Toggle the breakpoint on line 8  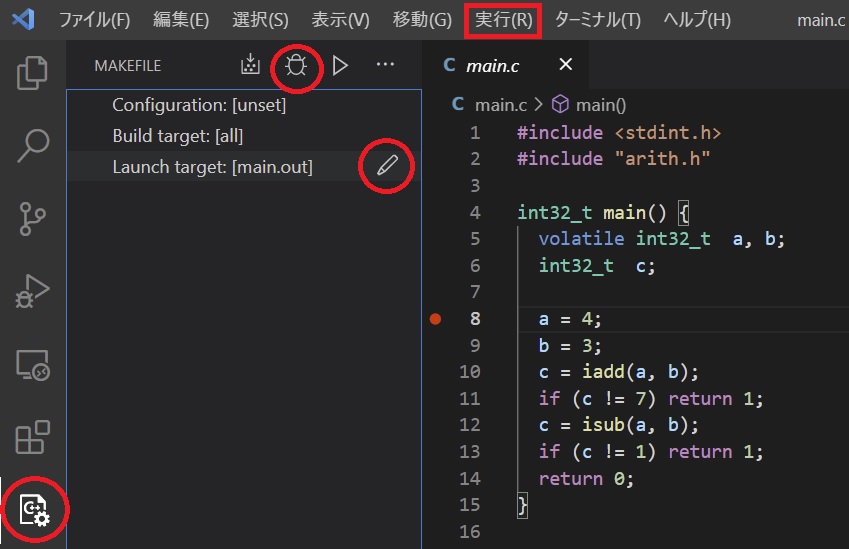click(x=435, y=319)
